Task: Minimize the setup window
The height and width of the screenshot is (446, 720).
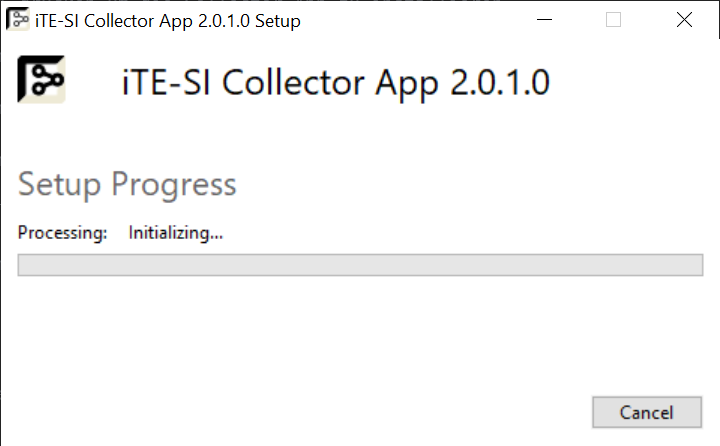Action: [x=543, y=20]
